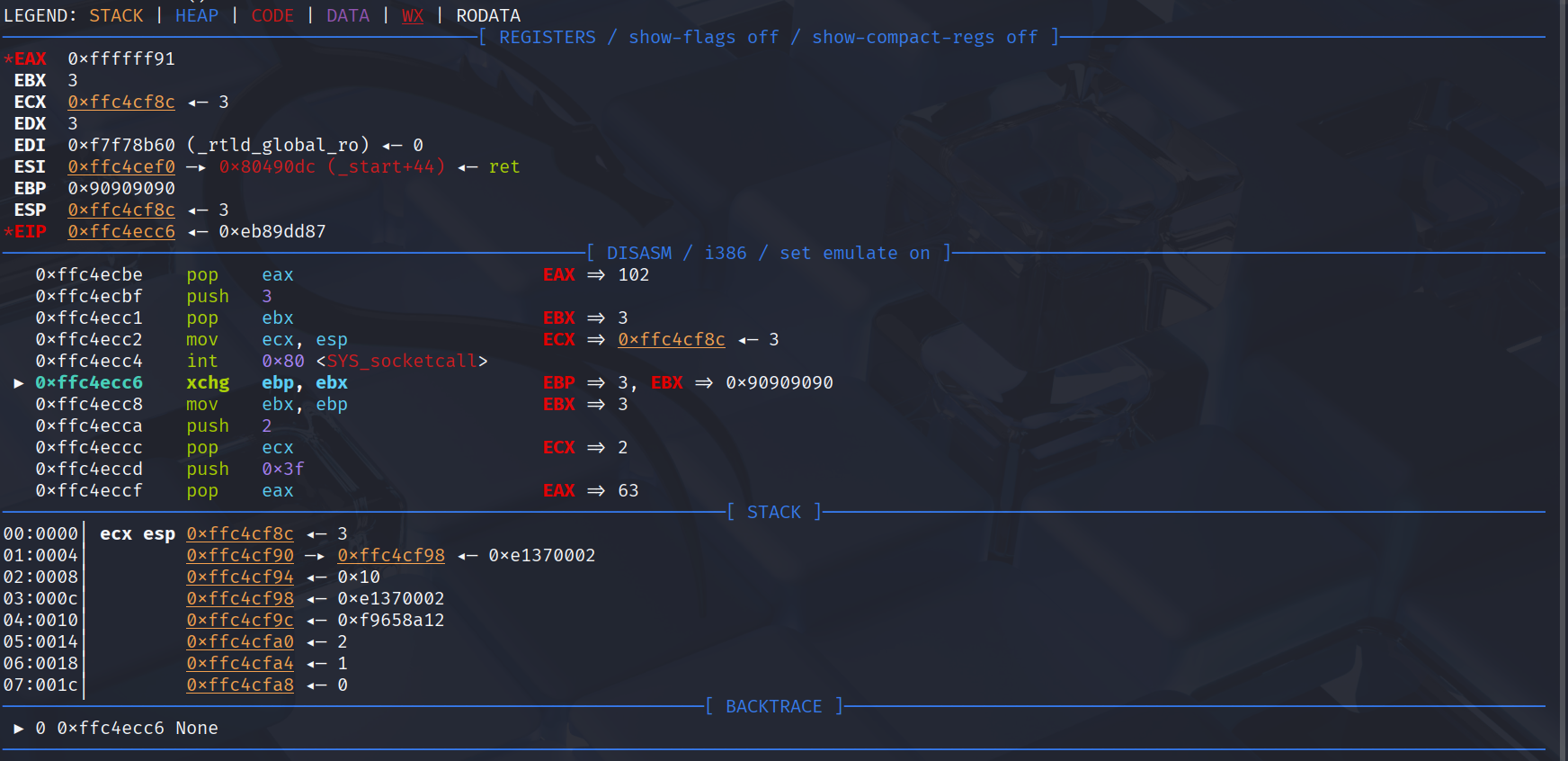Viewport: 1568px width, 761px height.
Task: Click stack address 0xffc4cfa8 in the last stack row
Action: [240, 685]
